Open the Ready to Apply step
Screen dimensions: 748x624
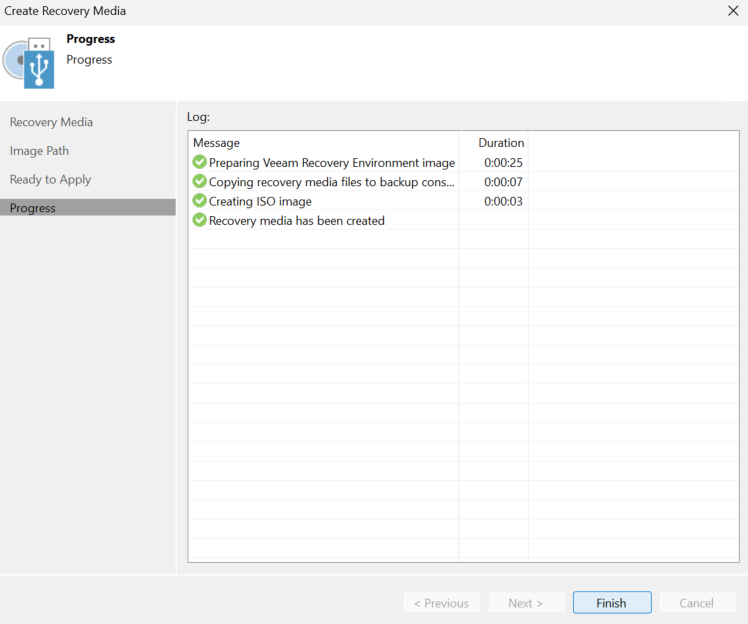click(x=51, y=179)
